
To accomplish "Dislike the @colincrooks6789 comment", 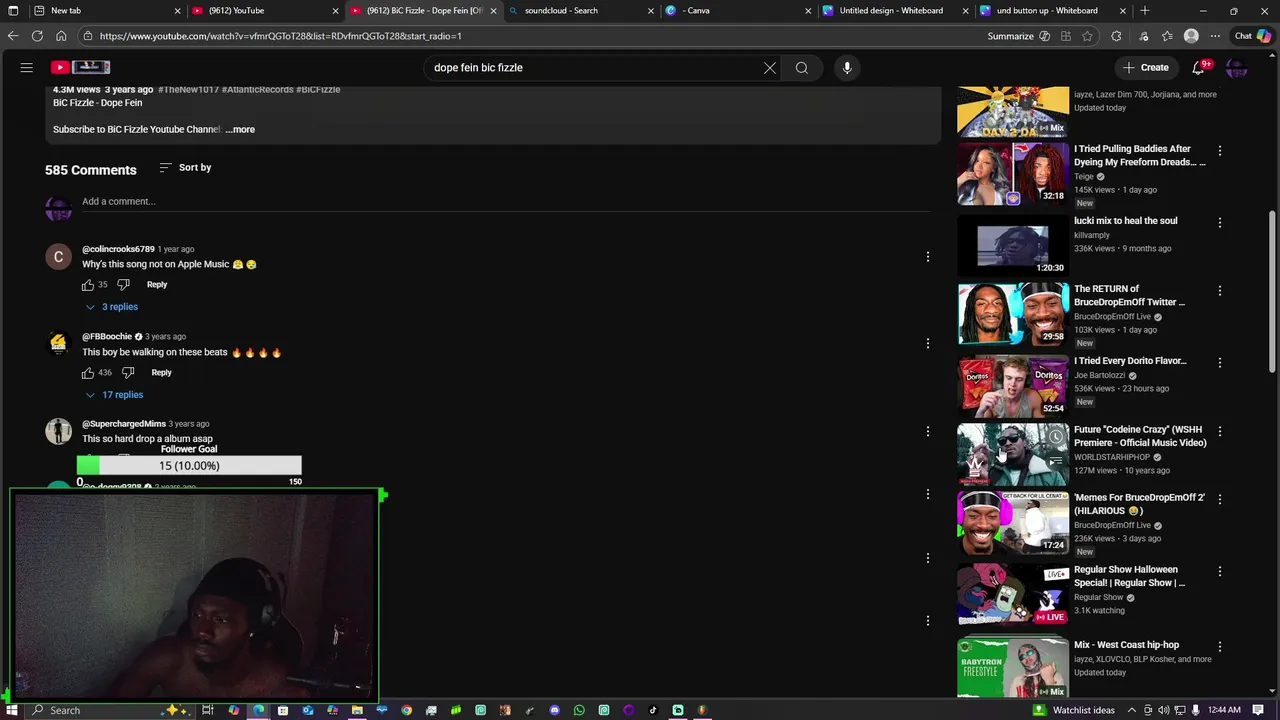I will (x=123, y=285).
